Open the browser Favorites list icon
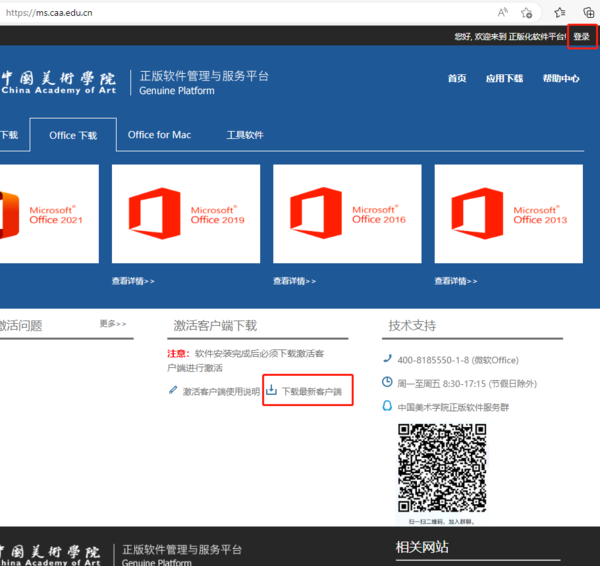Viewport: 600px width, 566px height. (x=560, y=12)
